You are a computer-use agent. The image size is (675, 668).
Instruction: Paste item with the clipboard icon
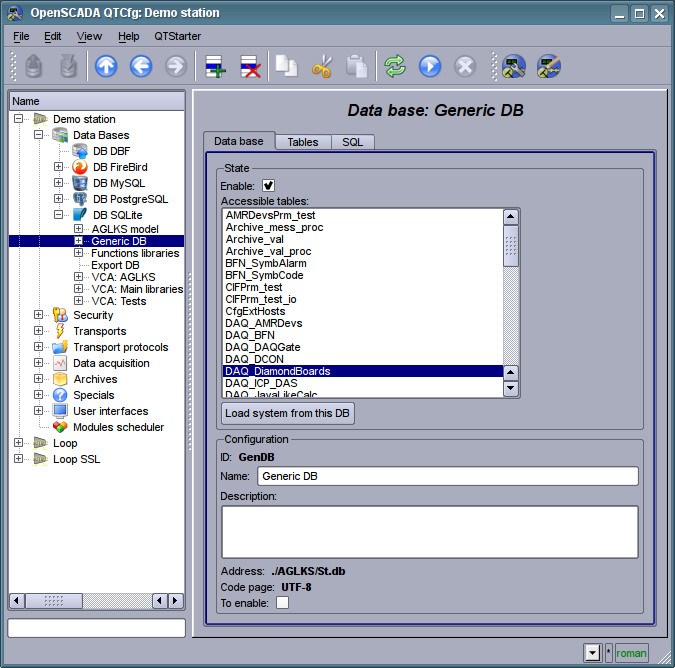(x=356, y=67)
